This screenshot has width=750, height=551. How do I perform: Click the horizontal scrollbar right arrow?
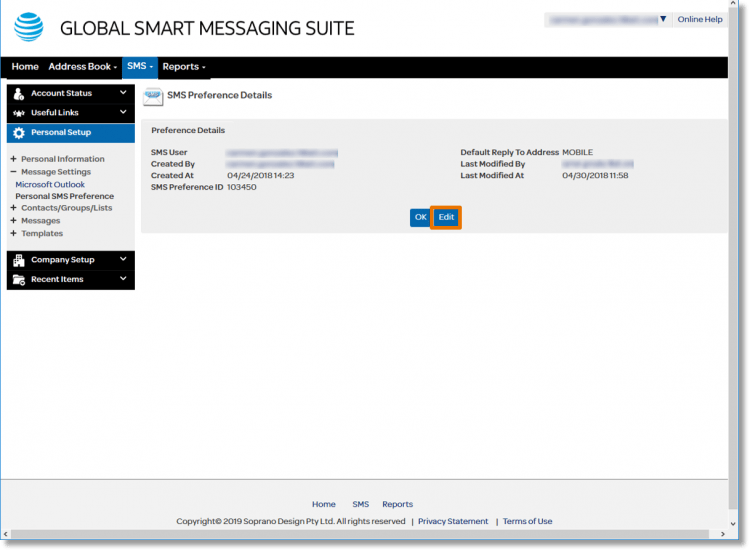pyautogui.click(x=723, y=534)
